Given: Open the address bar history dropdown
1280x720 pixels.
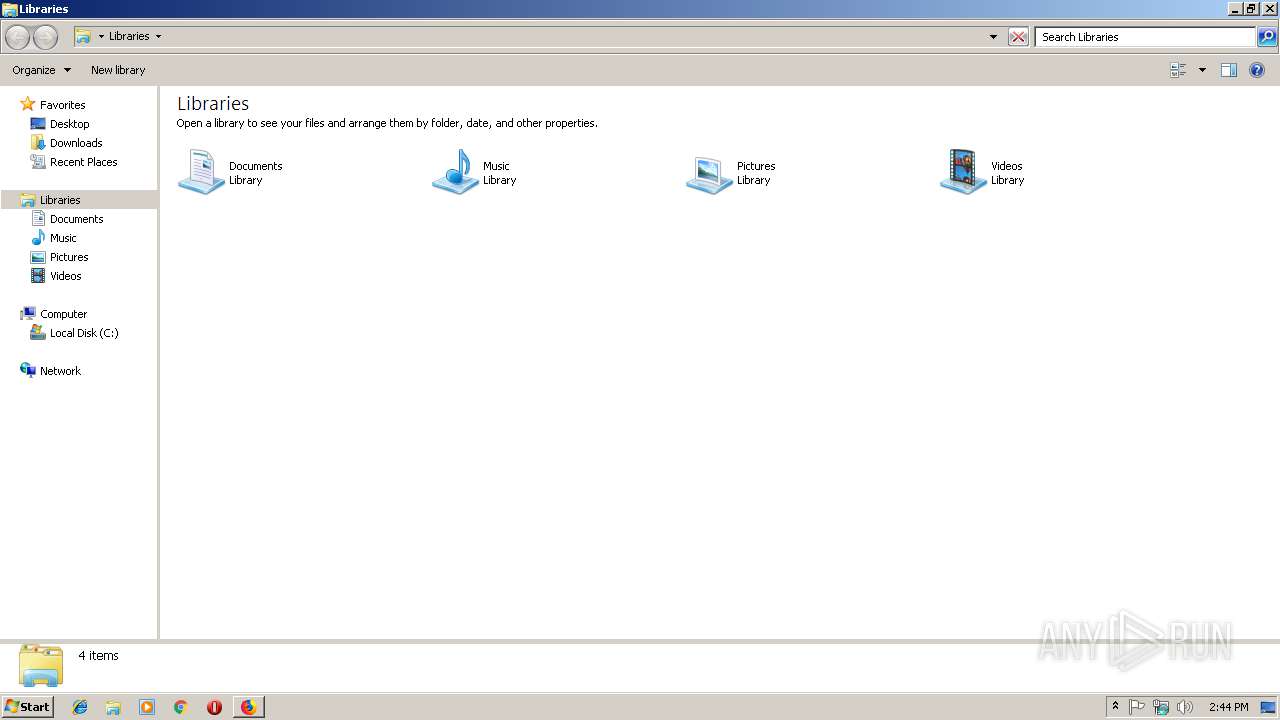Looking at the screenshot, I should tap(993, 37).
